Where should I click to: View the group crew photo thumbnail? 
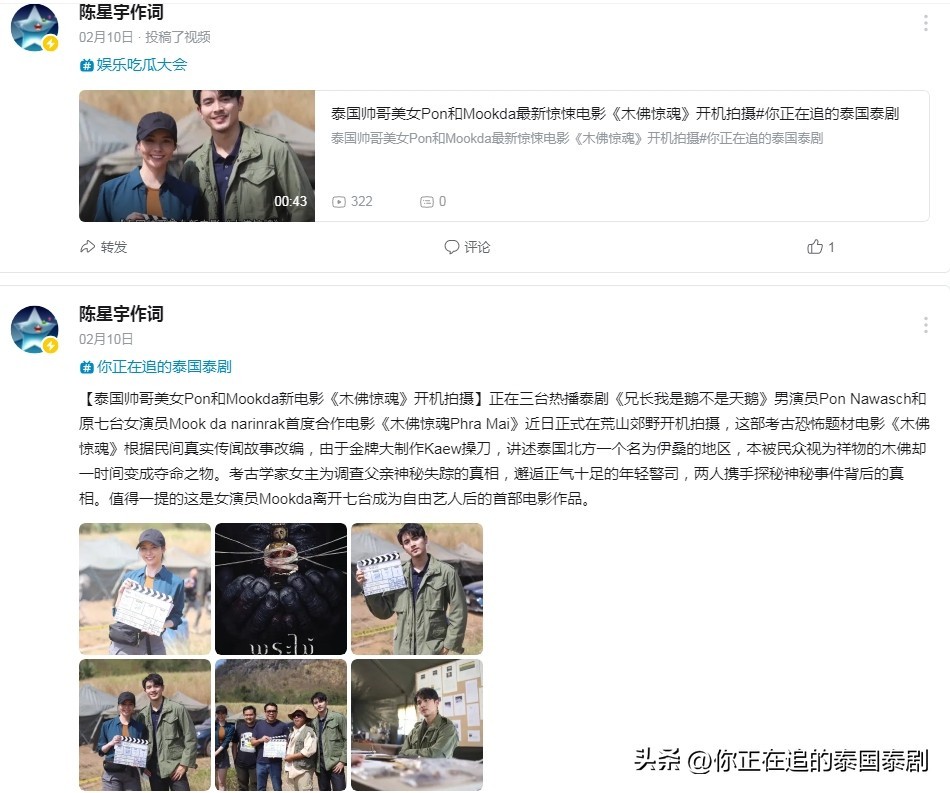tap(281, 725)
